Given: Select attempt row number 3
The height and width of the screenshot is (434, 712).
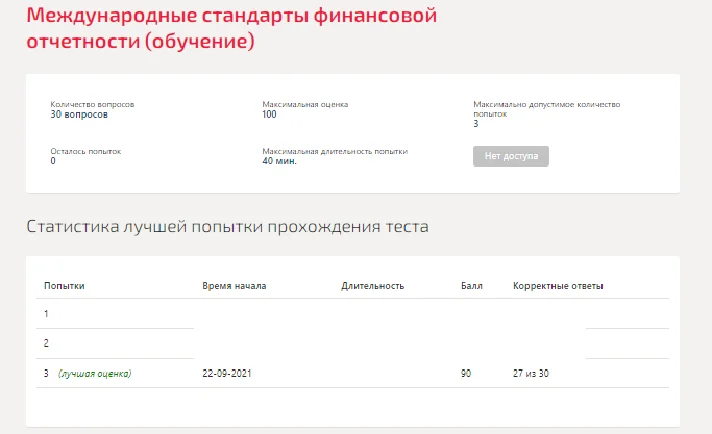Looking at the screenshot, I should (352, 373).
